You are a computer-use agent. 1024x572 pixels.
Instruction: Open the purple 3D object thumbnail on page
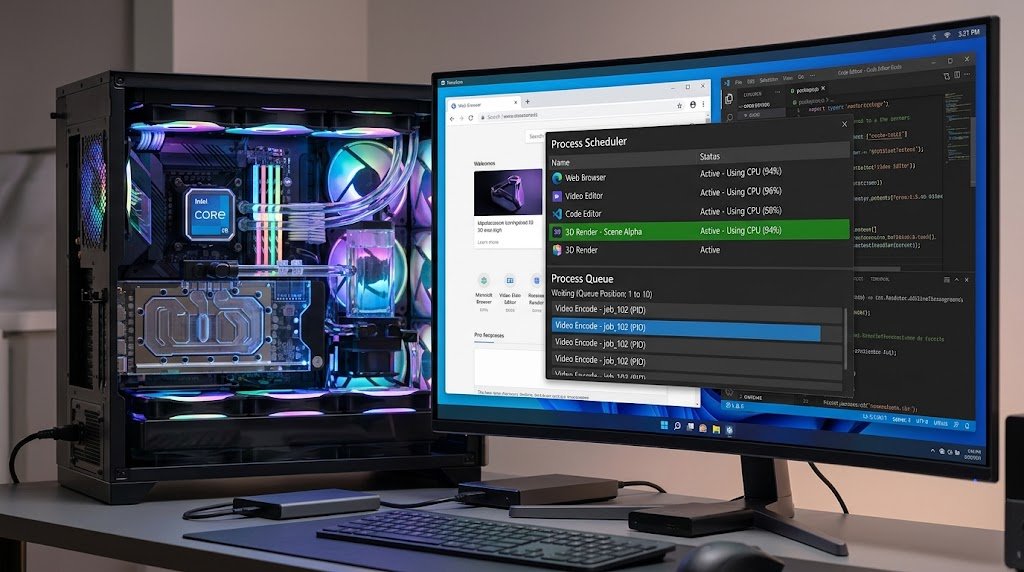click(x=508, y=192)
